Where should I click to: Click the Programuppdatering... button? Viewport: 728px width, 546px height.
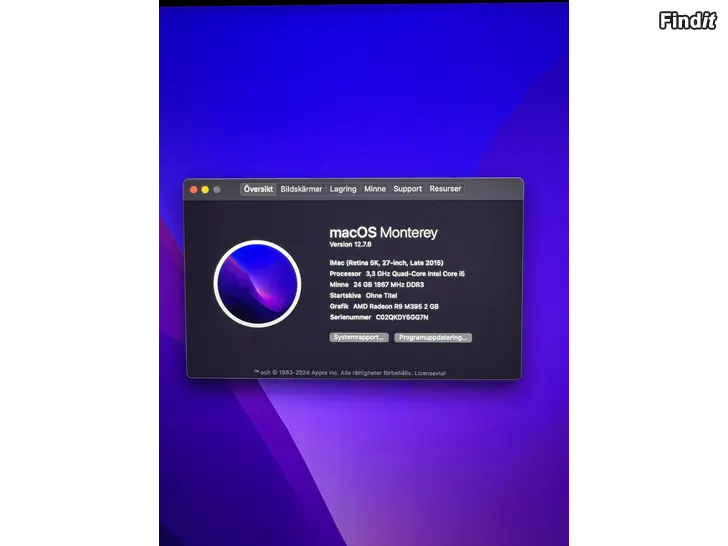[432, 338]
